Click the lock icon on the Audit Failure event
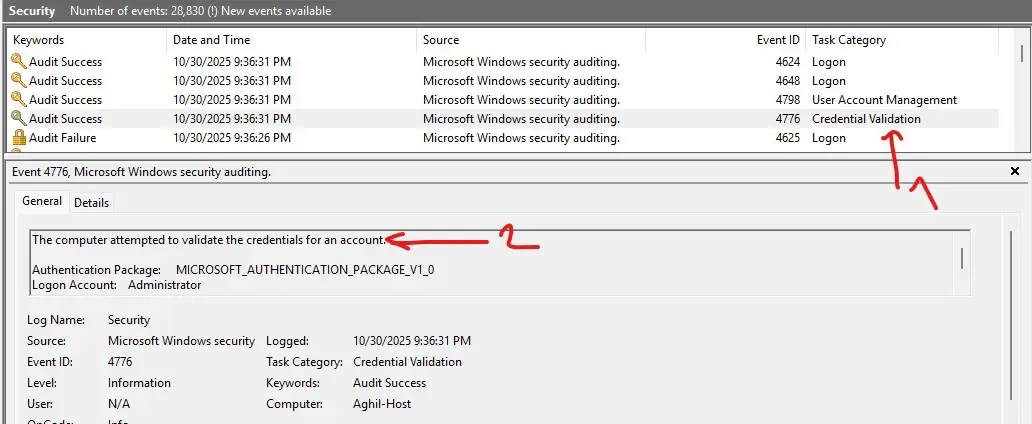 click(18, 138)
